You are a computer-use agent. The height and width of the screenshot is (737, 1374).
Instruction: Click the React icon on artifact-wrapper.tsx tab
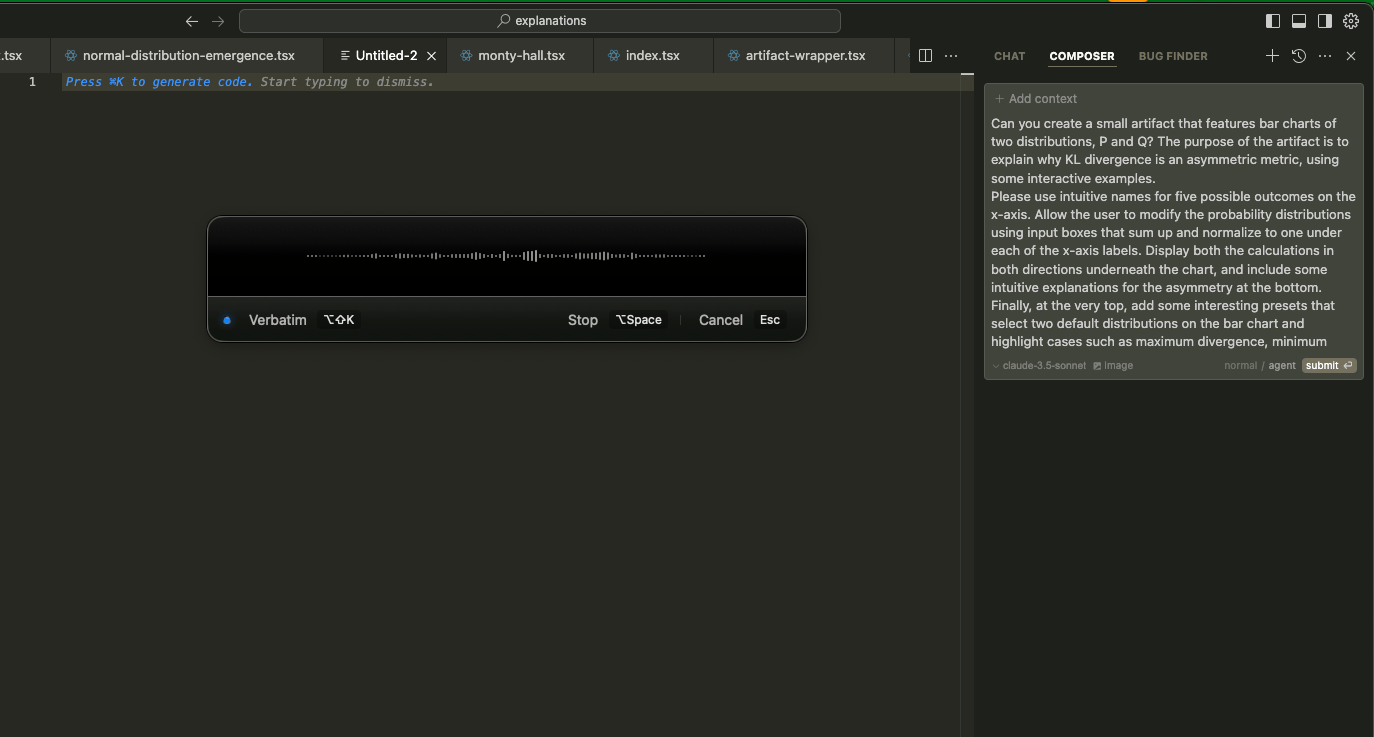click(x=734, y=56)
